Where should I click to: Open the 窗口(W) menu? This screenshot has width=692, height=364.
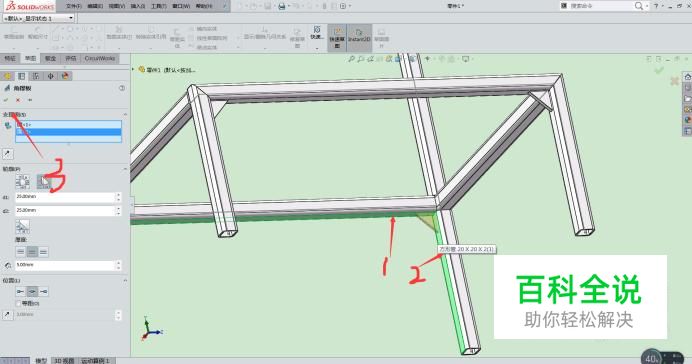point(181,6)
